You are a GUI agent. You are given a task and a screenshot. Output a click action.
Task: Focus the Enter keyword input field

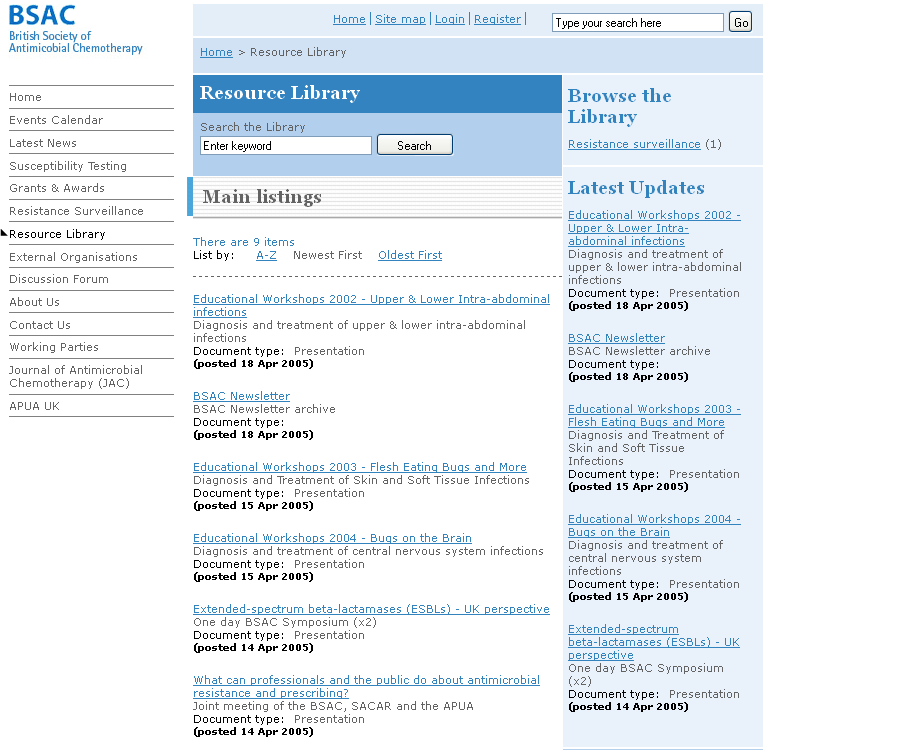(286, 146)
